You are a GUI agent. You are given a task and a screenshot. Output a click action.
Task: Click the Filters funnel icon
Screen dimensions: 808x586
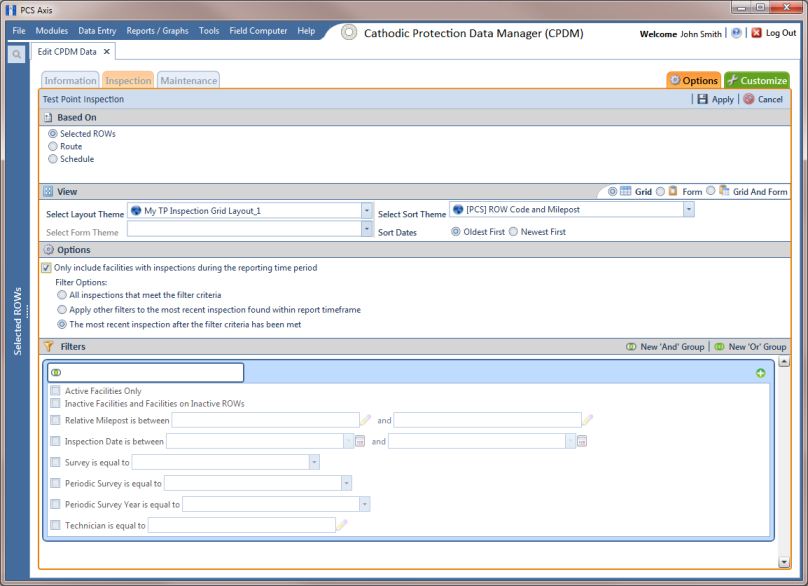pyautogui.click(x=48, y=346)
